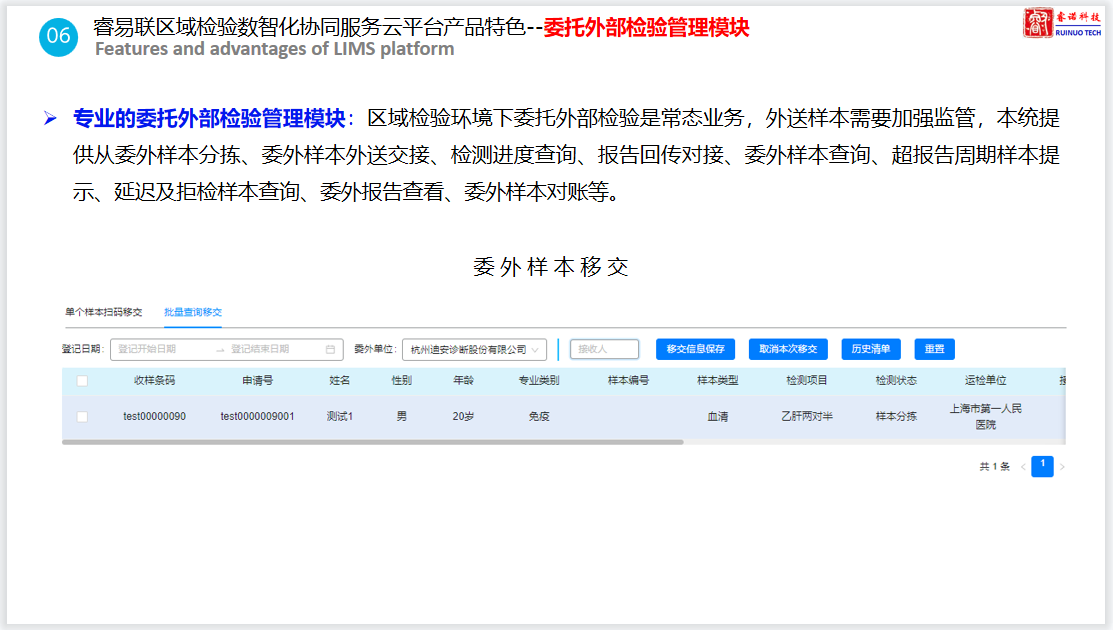Click the arrow bullet before 专业的委托外部检验管理模块
Viewport: 1113px width, 630px height.
click(50, 119)
